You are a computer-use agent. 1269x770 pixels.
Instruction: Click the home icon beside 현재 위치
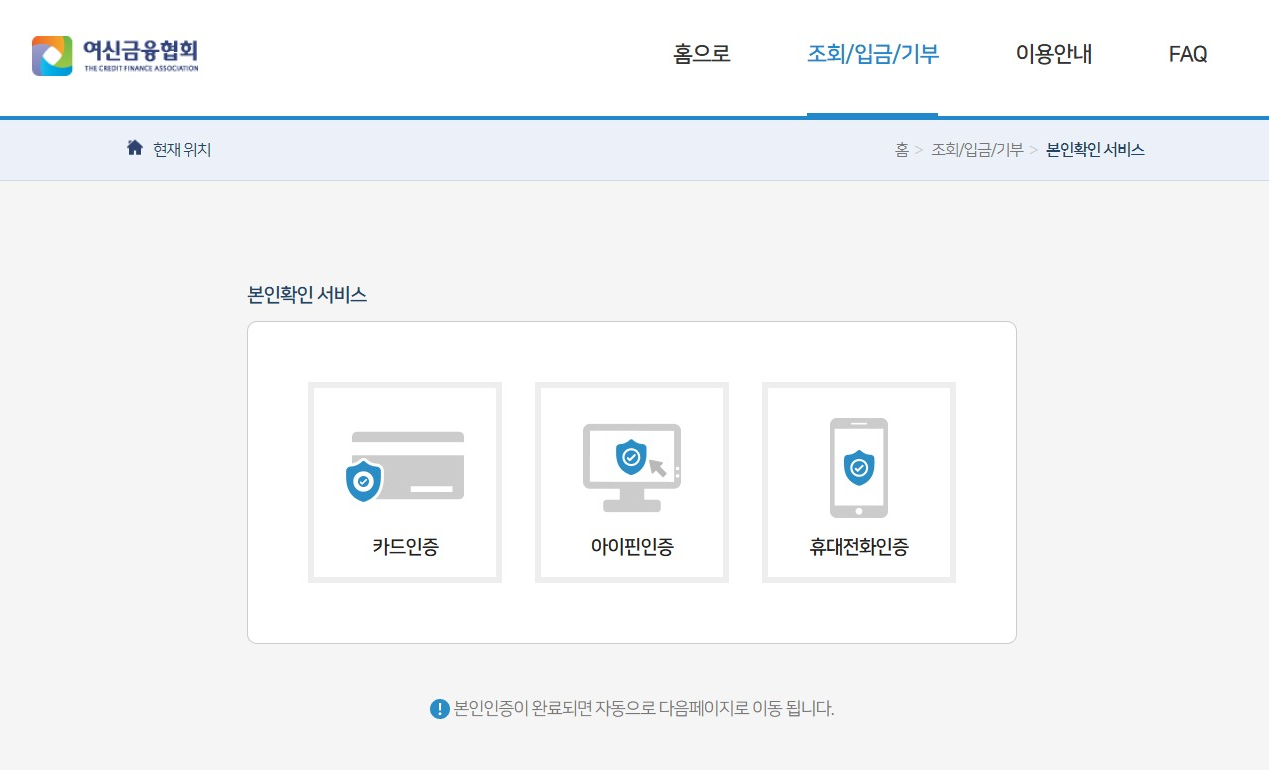point(135,148)
